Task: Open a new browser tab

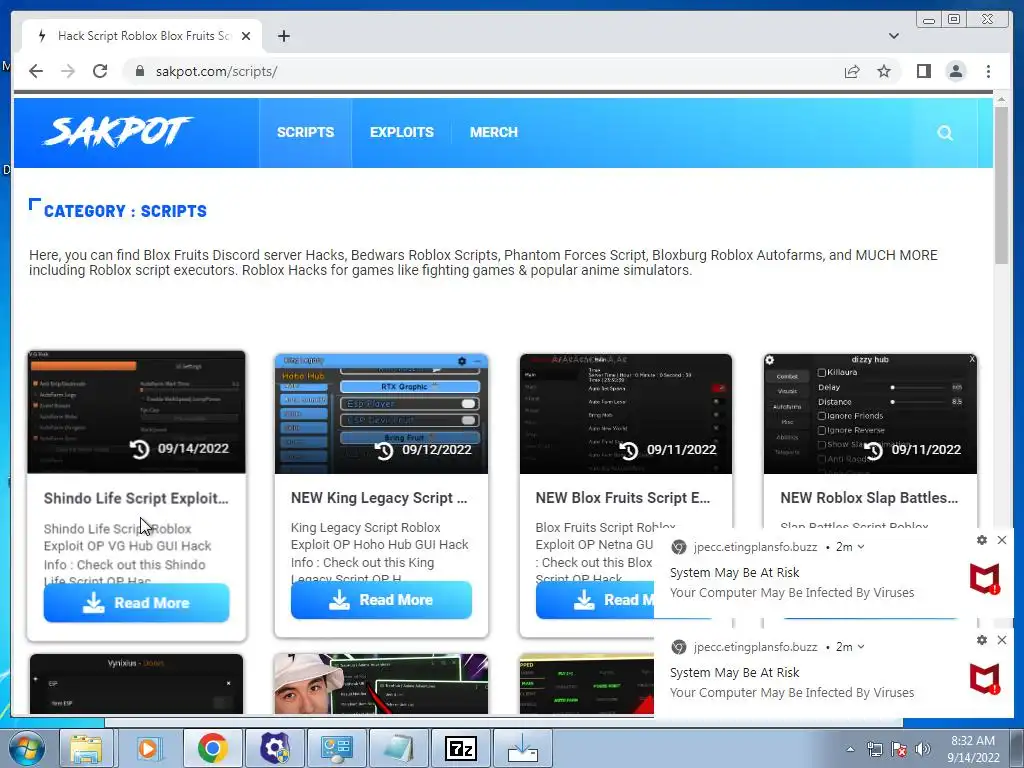Action: [283, 36]
